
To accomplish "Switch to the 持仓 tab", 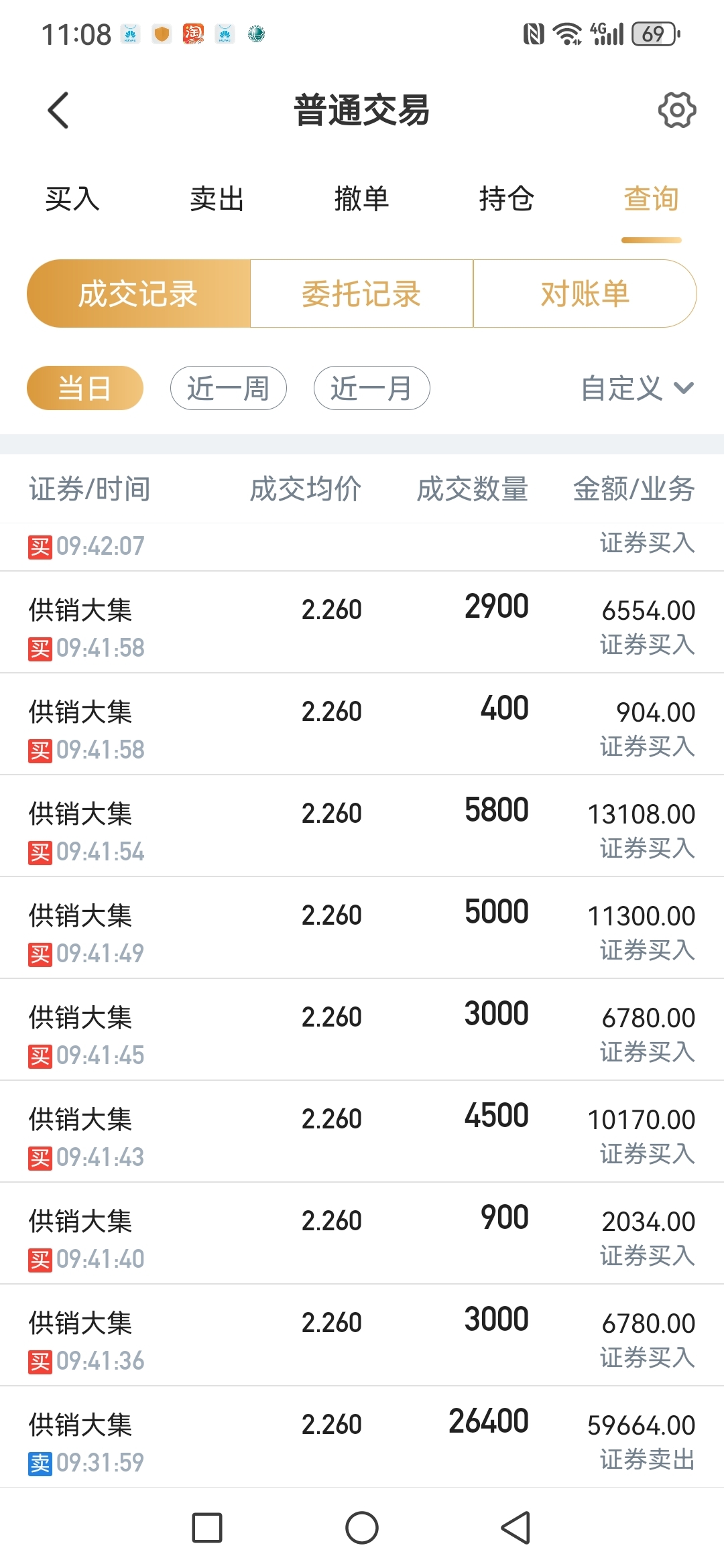I will tap(507, 199).
